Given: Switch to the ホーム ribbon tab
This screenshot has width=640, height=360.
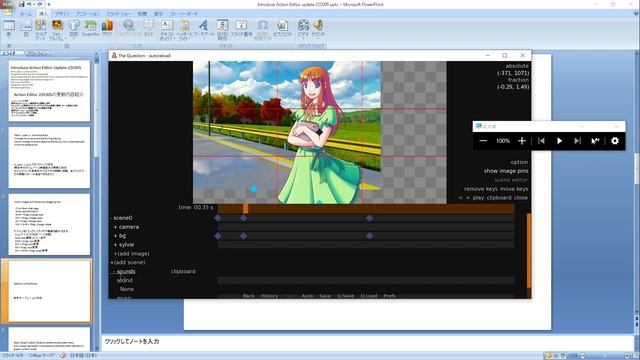Looking at the screenshot, I should pos(25,14).
